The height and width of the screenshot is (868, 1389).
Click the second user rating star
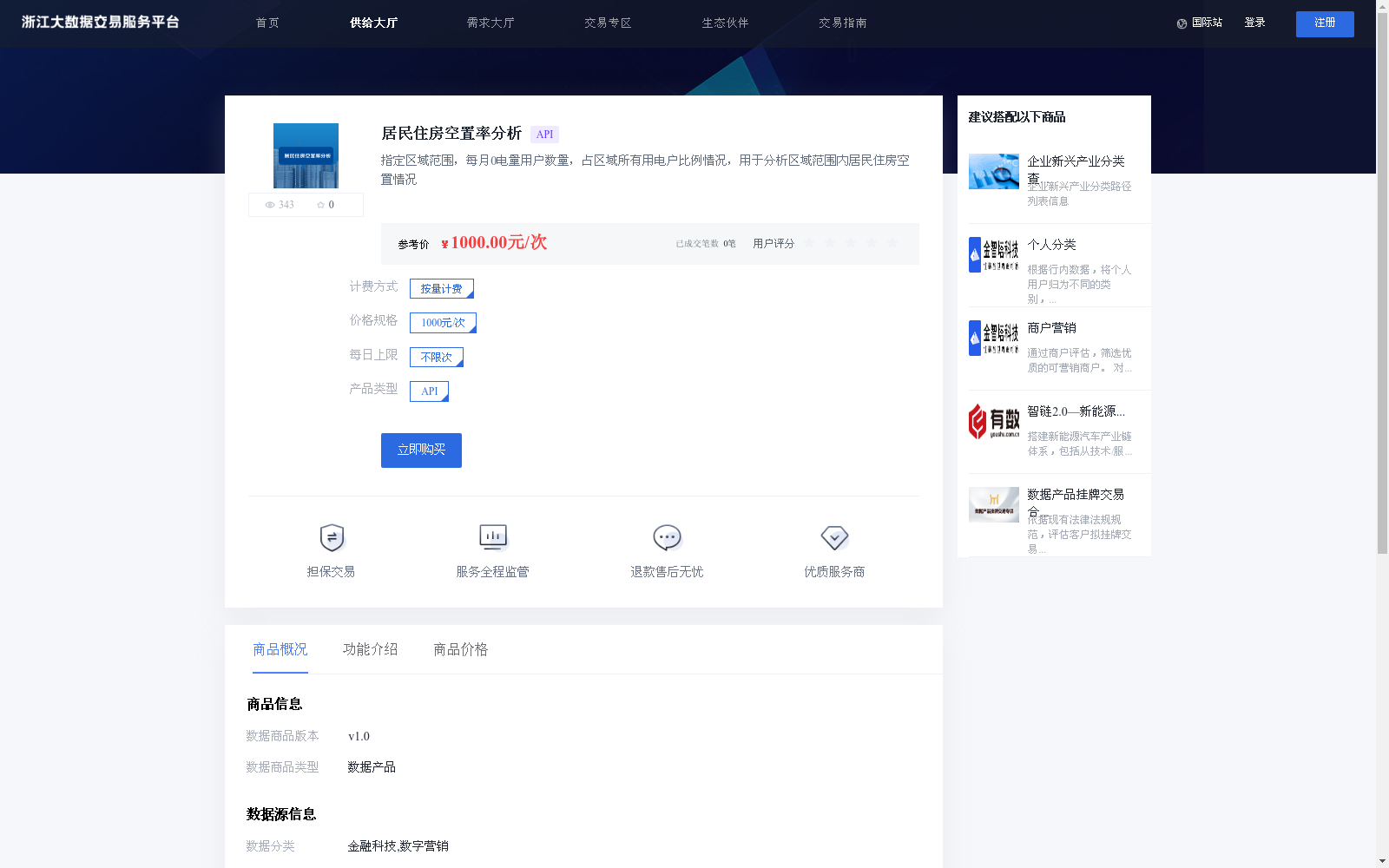830,243
